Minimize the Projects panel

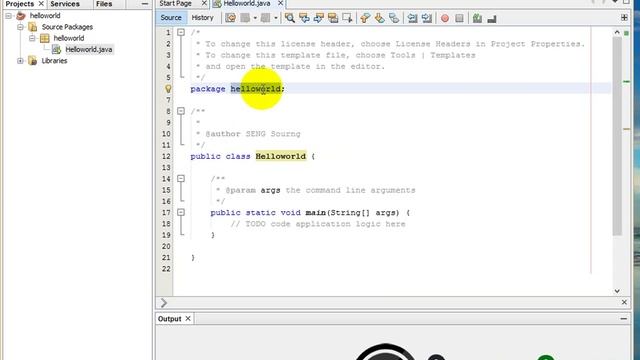144,4
